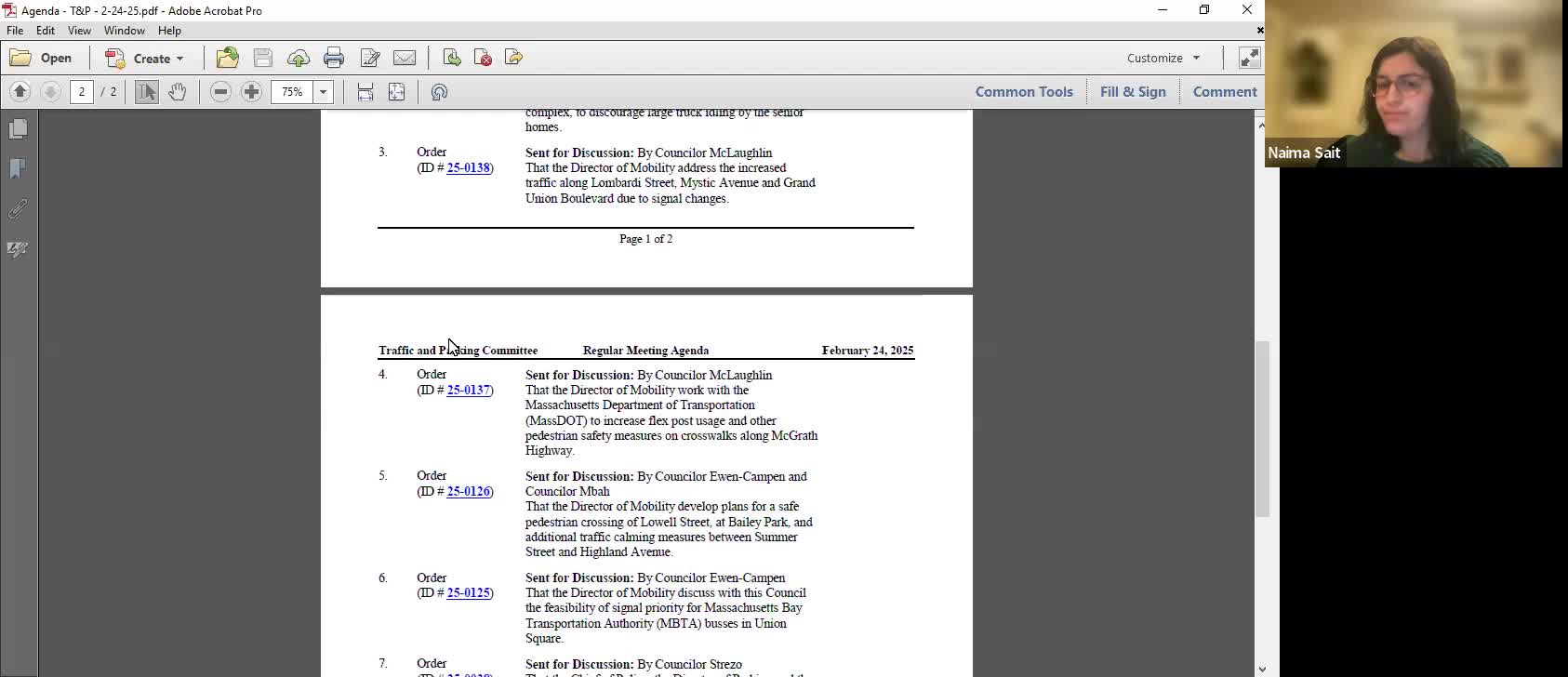Open the Fill & Sign panel
The image size is (1568, 677).
pyautogui.click(x=1133, y=91)
